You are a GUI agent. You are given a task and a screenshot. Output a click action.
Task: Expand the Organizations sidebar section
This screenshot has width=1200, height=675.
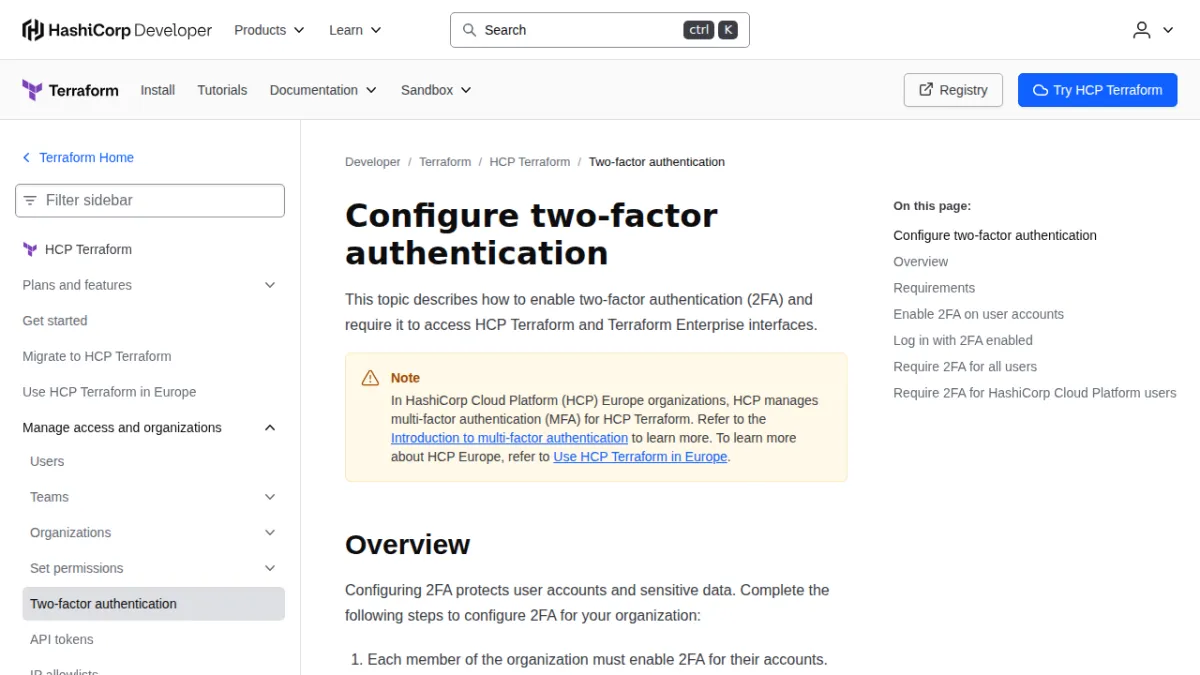269,533
